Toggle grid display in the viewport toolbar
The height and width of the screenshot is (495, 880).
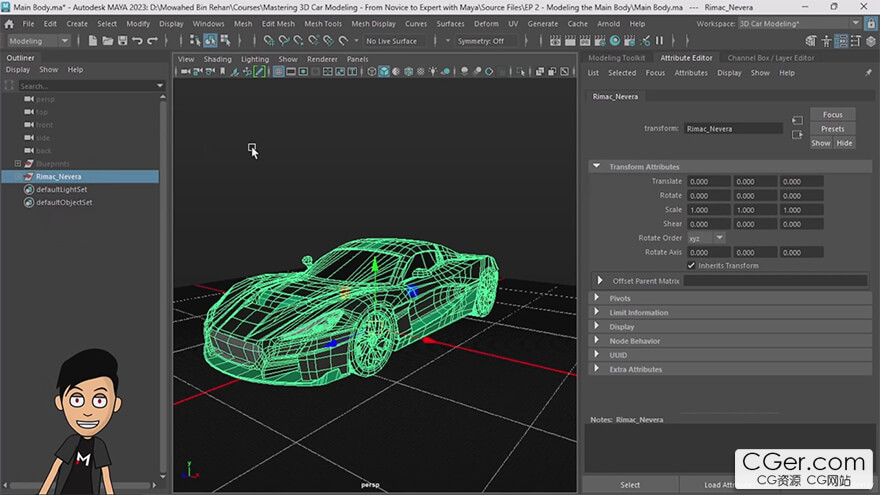(x=278, y=72)
